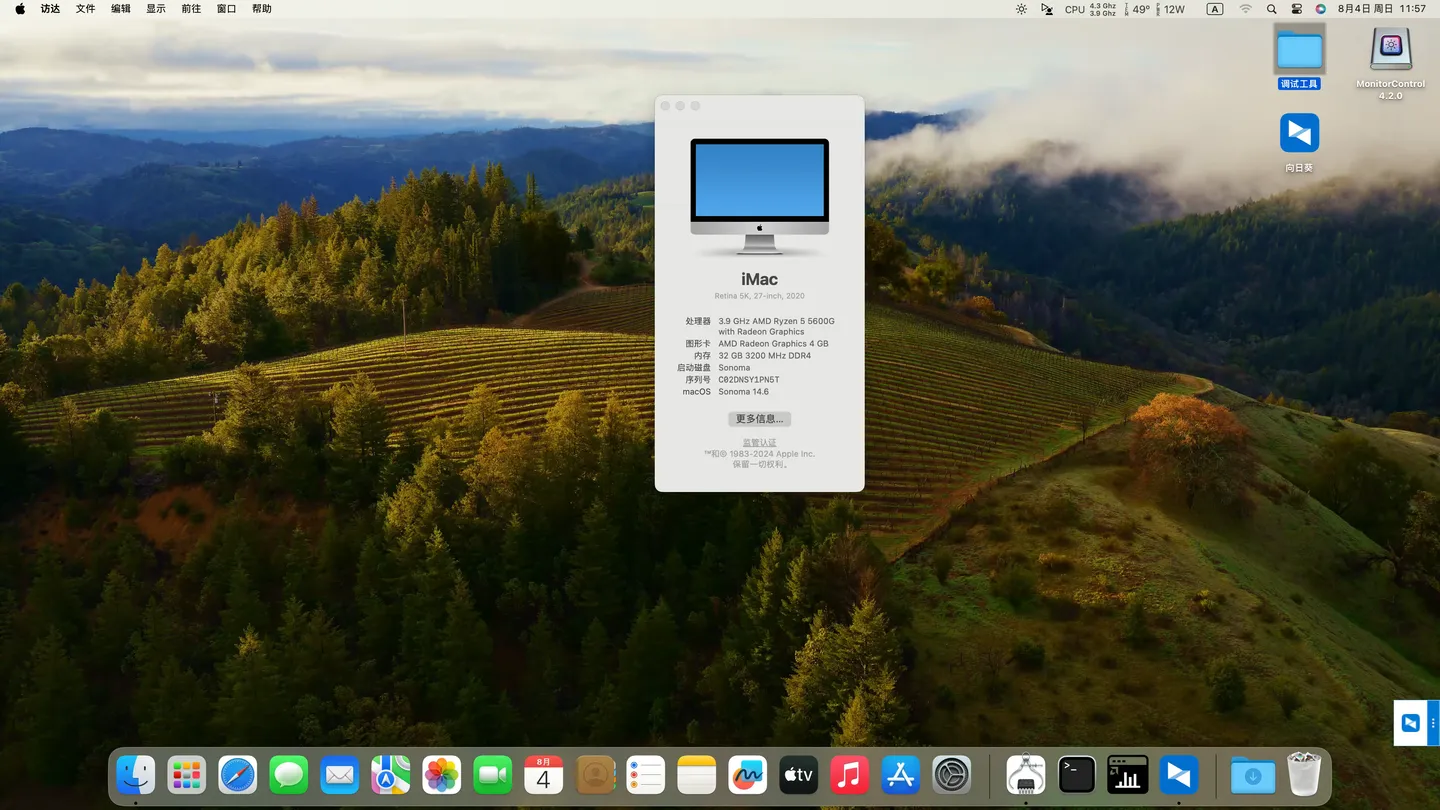This screenshot has height=810, width=1440.
Task: Open the Downloads stack in Dock
Action: coord(1252,775)
